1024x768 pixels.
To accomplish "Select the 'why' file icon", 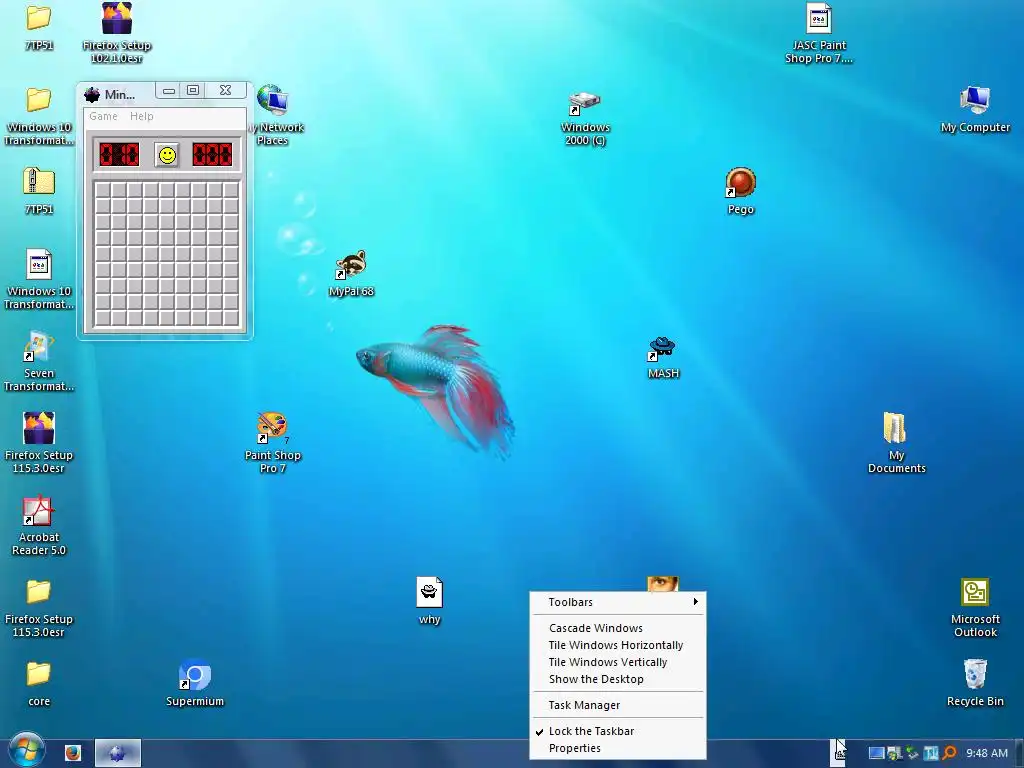I will point(429,593).
